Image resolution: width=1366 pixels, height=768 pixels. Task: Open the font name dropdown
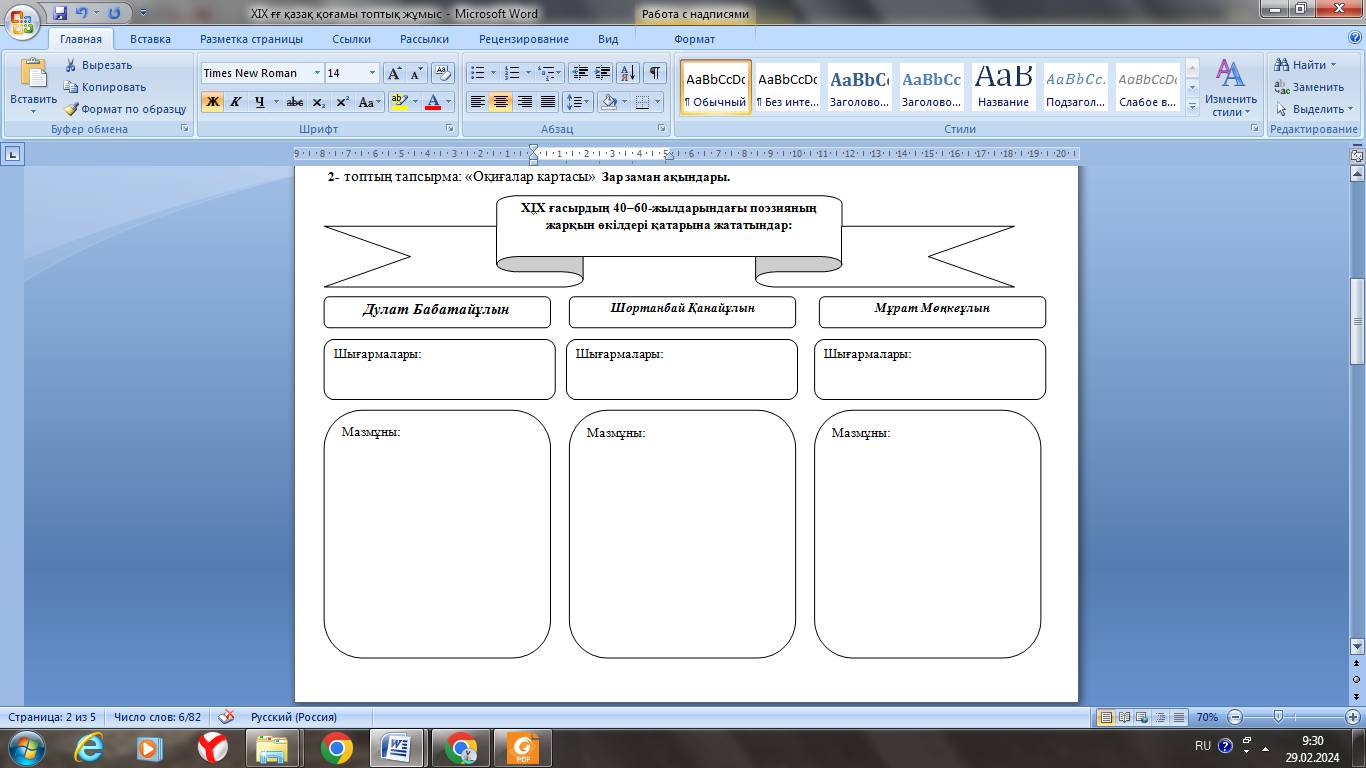[317, 73]
